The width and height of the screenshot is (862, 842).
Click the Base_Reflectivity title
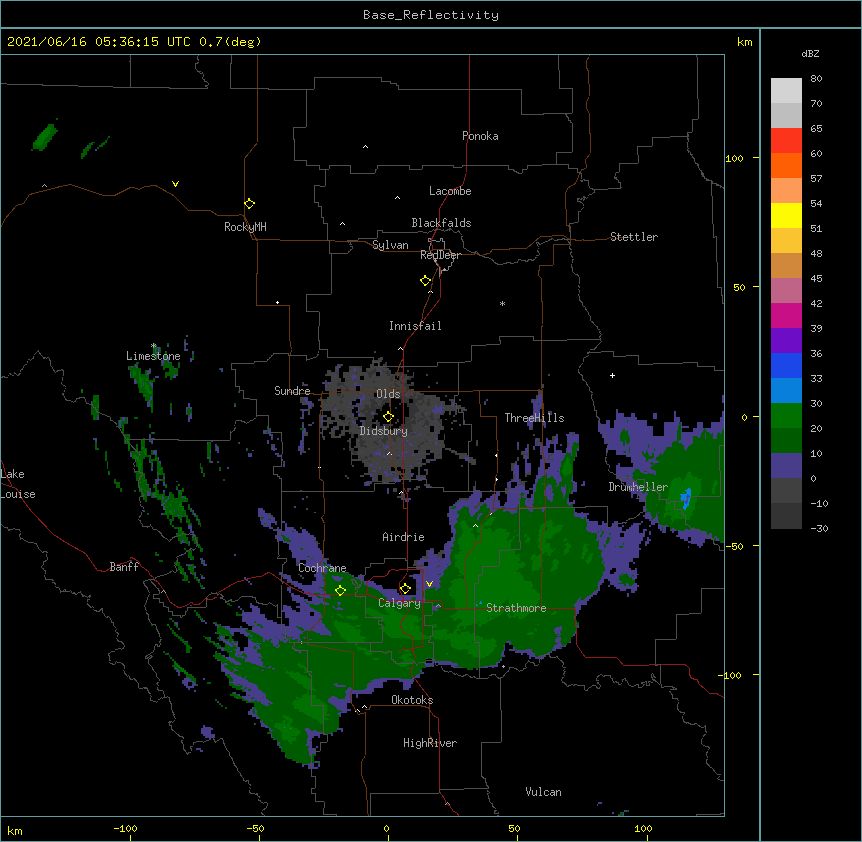(431, 15)
